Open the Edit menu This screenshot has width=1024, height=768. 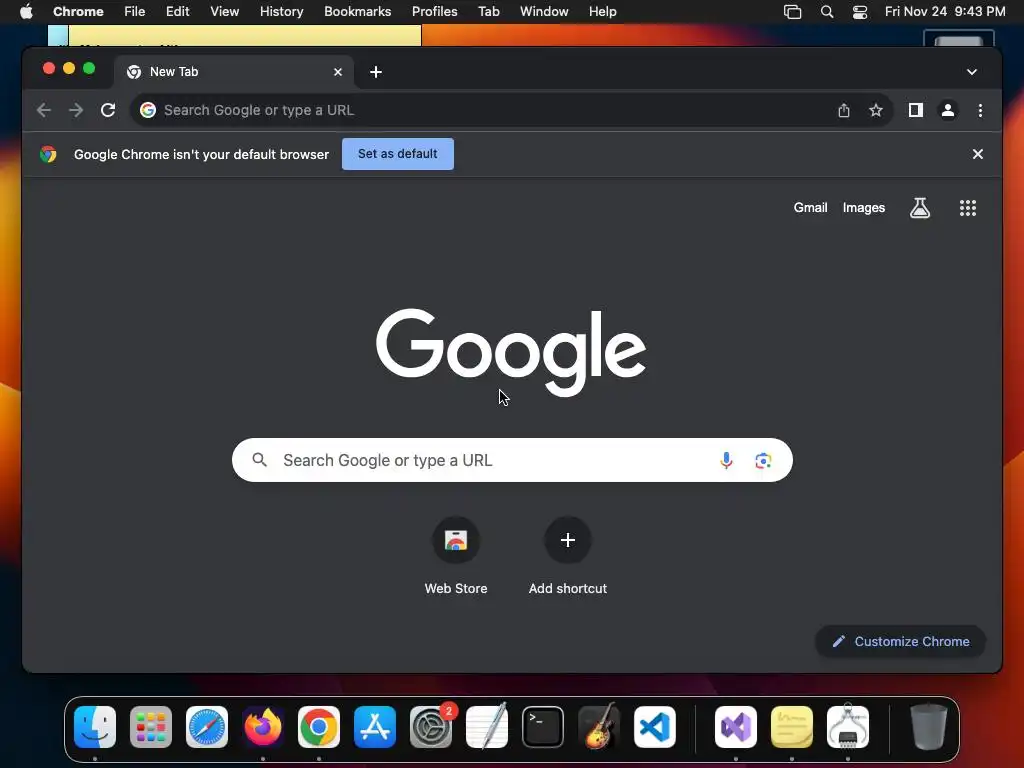(x=177, y=12)
